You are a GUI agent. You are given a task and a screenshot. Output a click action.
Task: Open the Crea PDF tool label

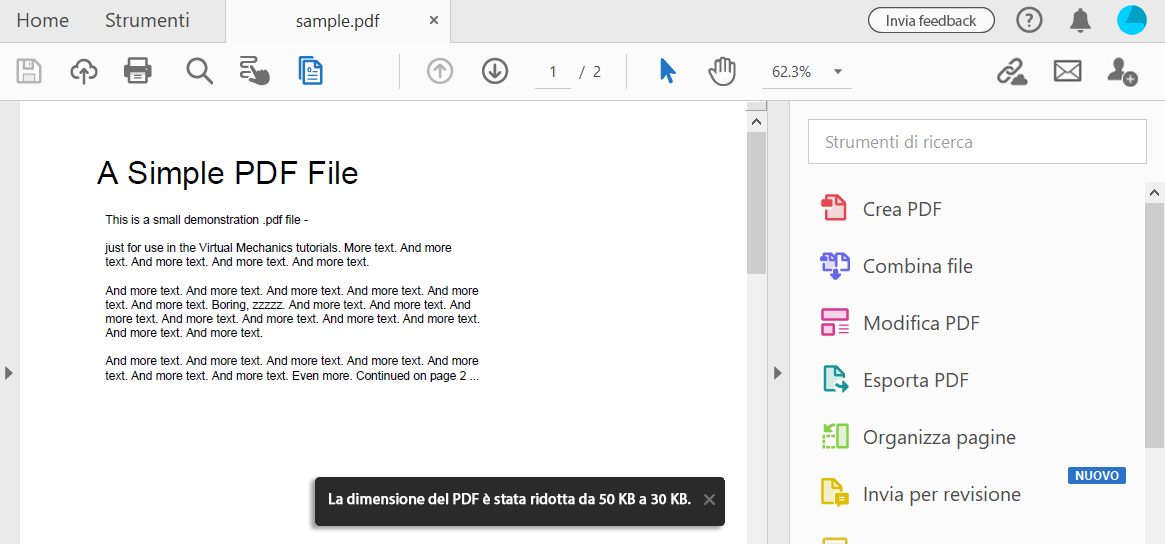[x=902, y=209]
